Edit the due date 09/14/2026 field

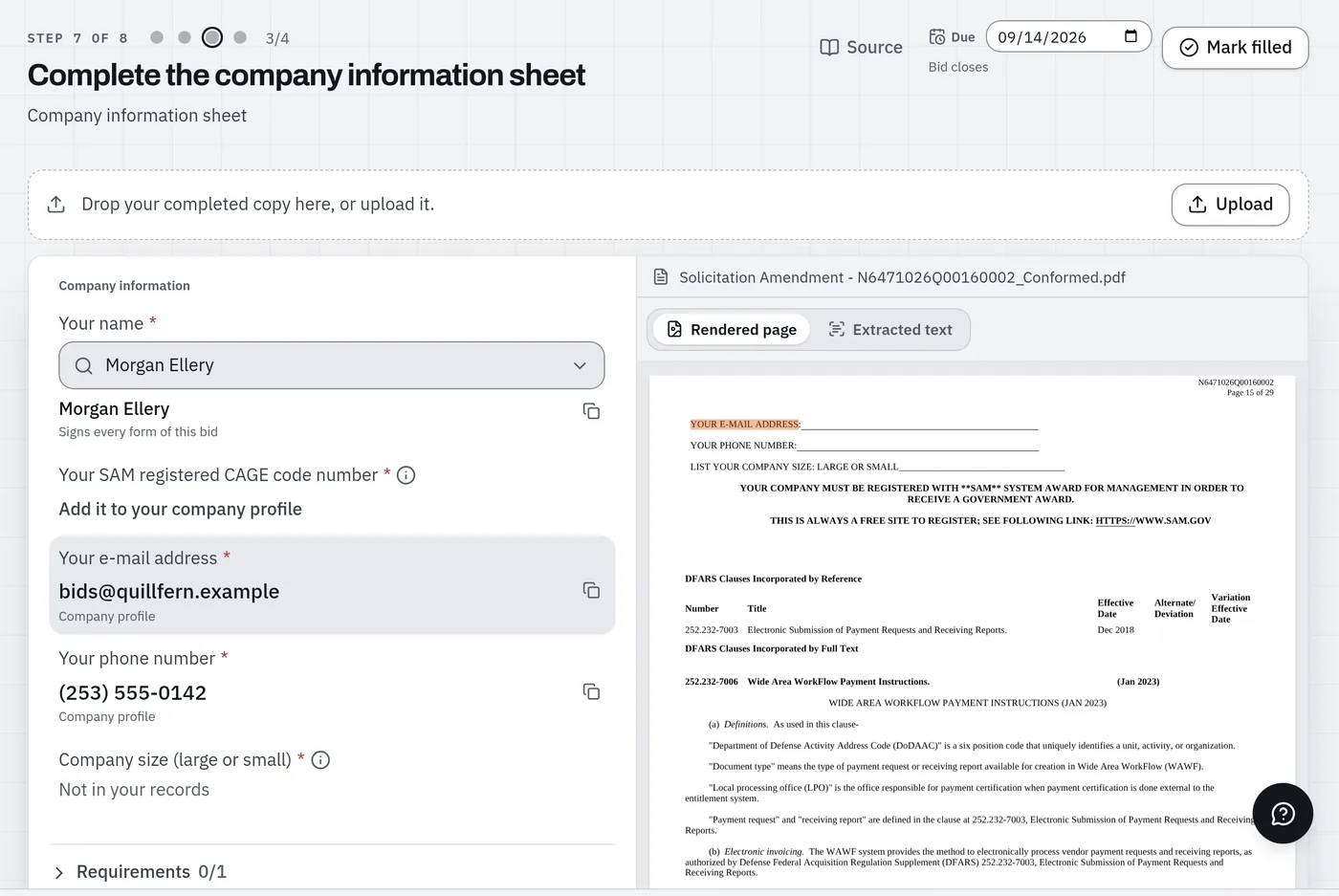click(x=1068, y=37)
